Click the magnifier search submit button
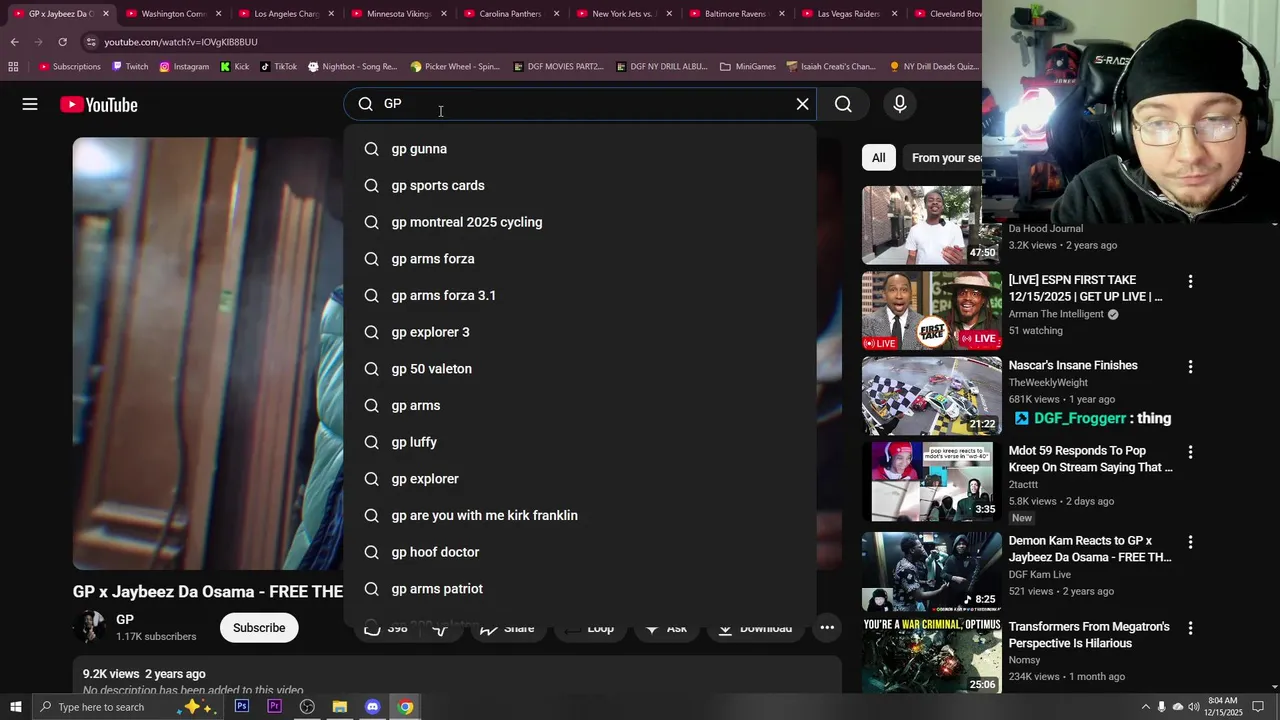Image resolution: width=1280 pixels, height=720 pixels. (x=843, y=104)
